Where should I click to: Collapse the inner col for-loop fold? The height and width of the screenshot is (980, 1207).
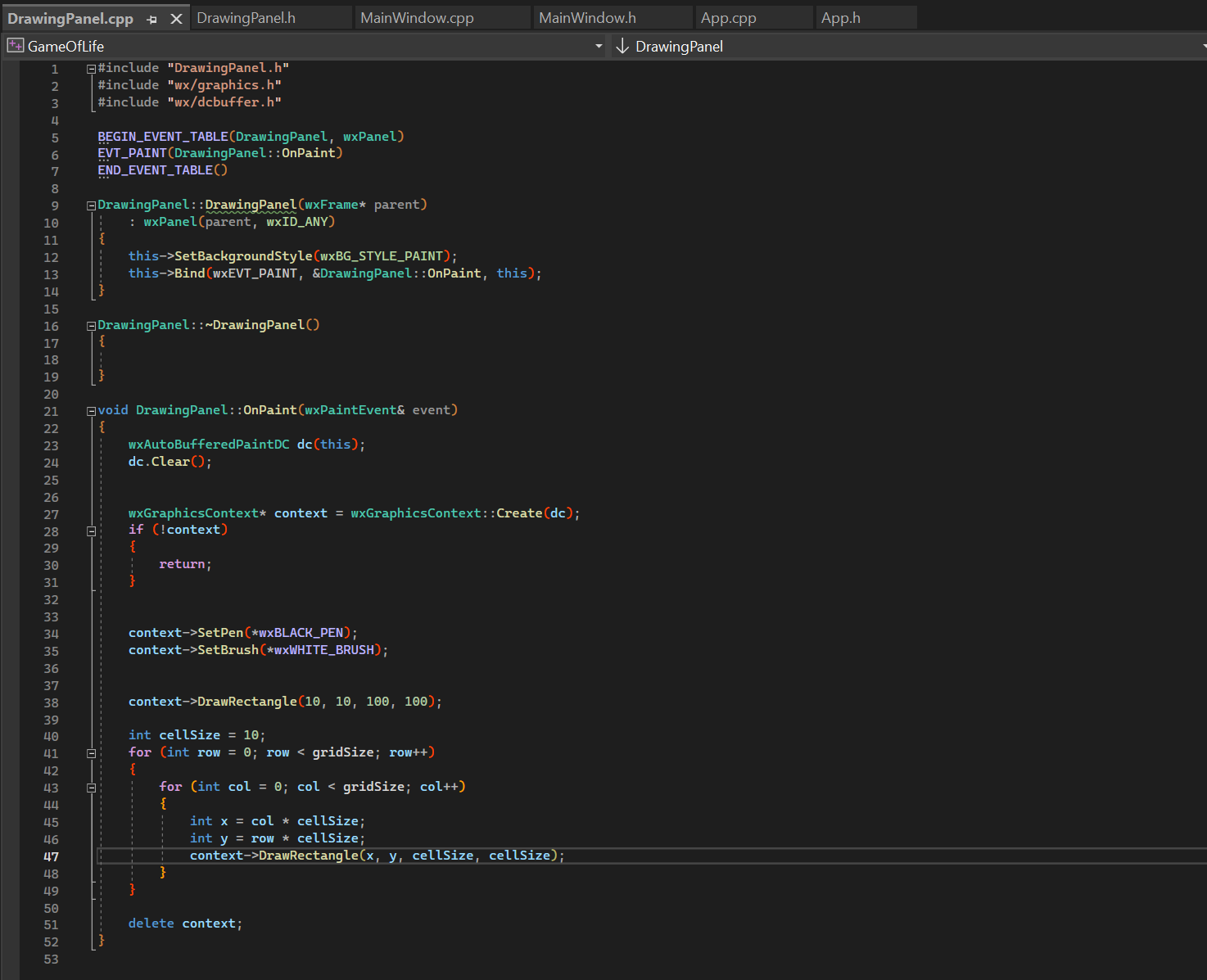coord(91,787)
